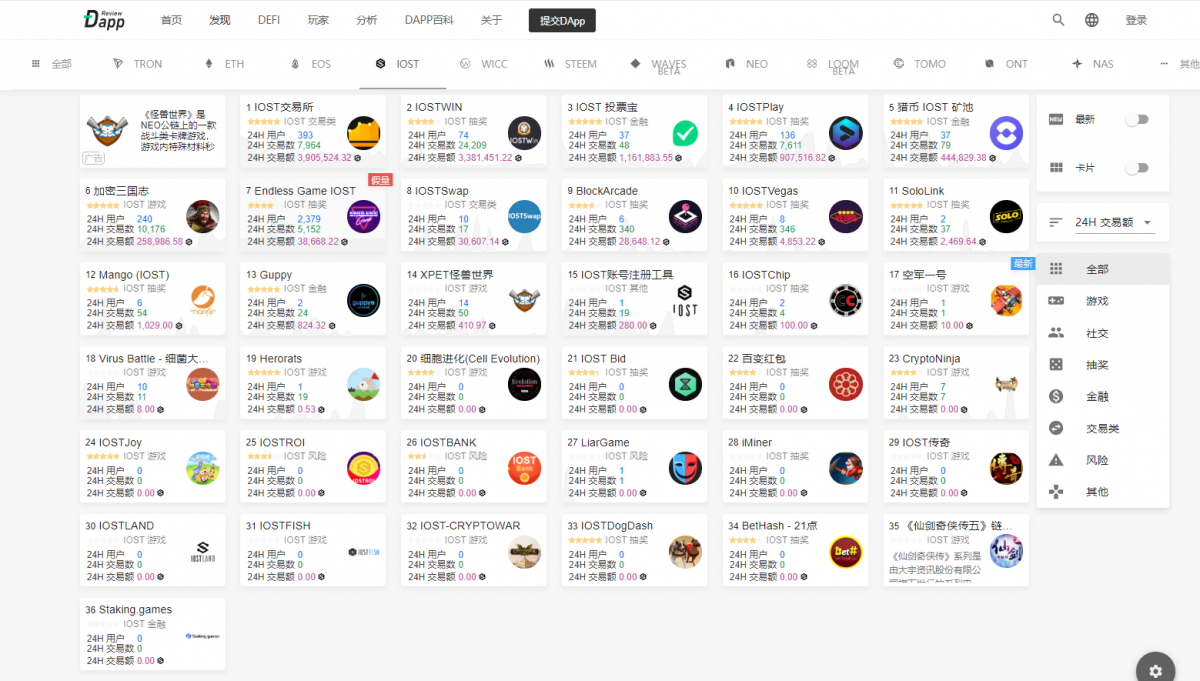Viewport: 1200px width, 681px height.
Task: Open the 分析 nav link
Action: (x=367, y=20)
